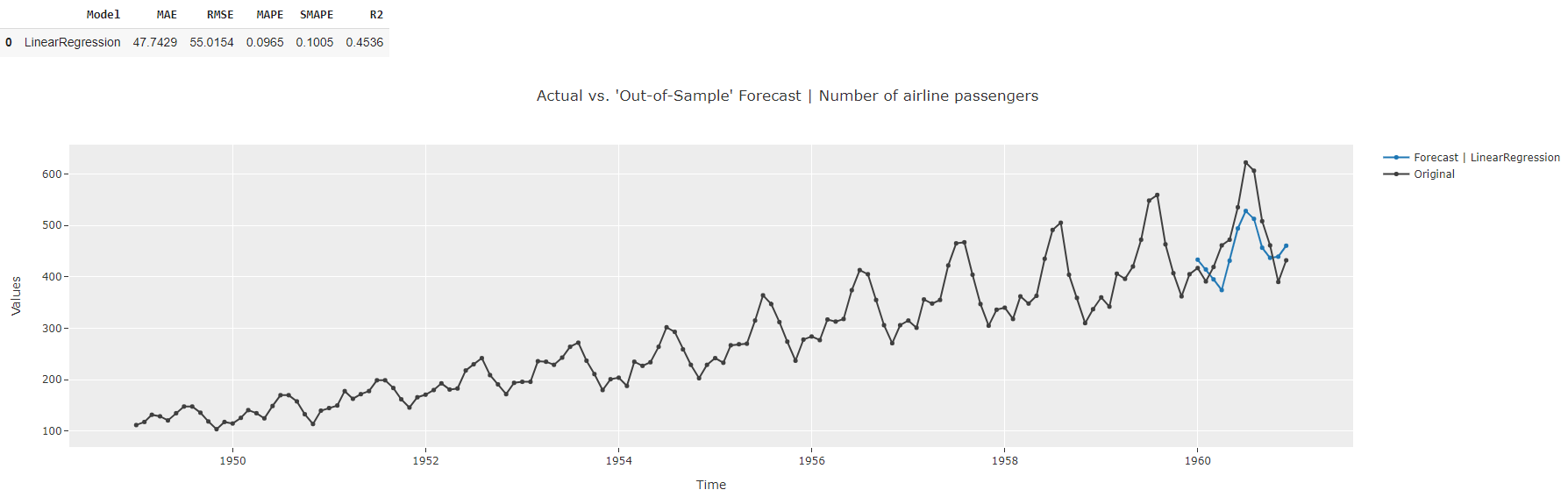The height and width of the screenshot is (497, 1568).
Task: Click the 47.7429 MAE value cell
Action: click(x=155, y=42)
